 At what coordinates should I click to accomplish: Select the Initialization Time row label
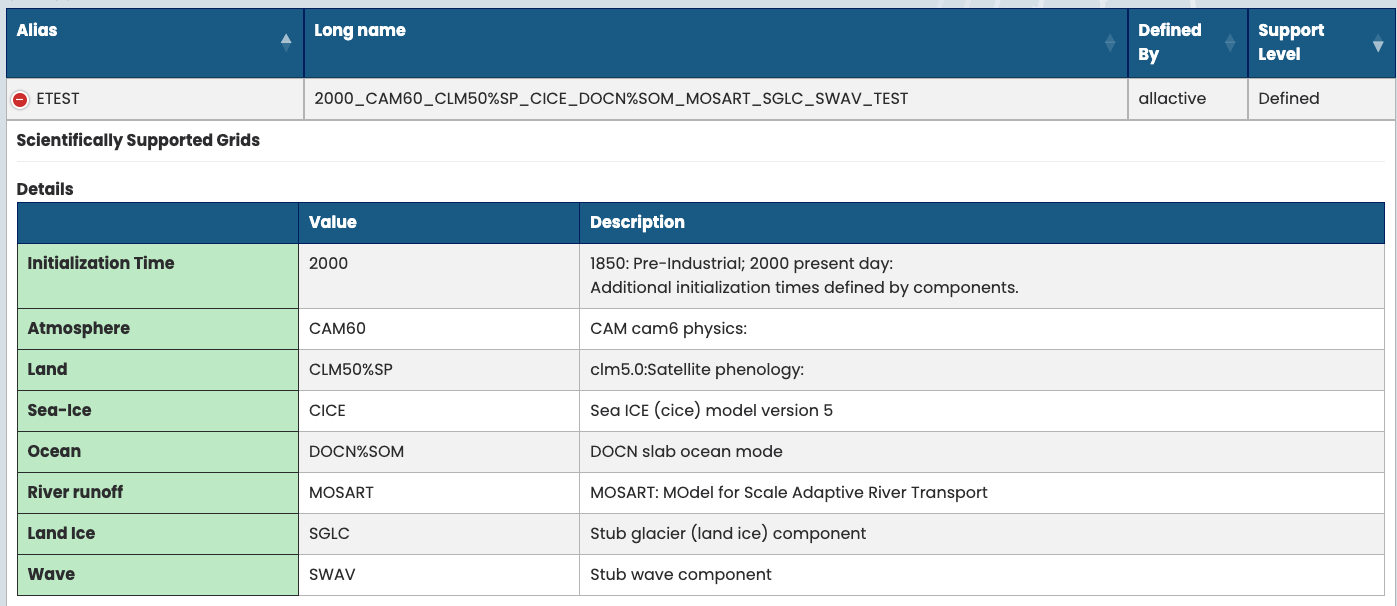click(101, 264)
